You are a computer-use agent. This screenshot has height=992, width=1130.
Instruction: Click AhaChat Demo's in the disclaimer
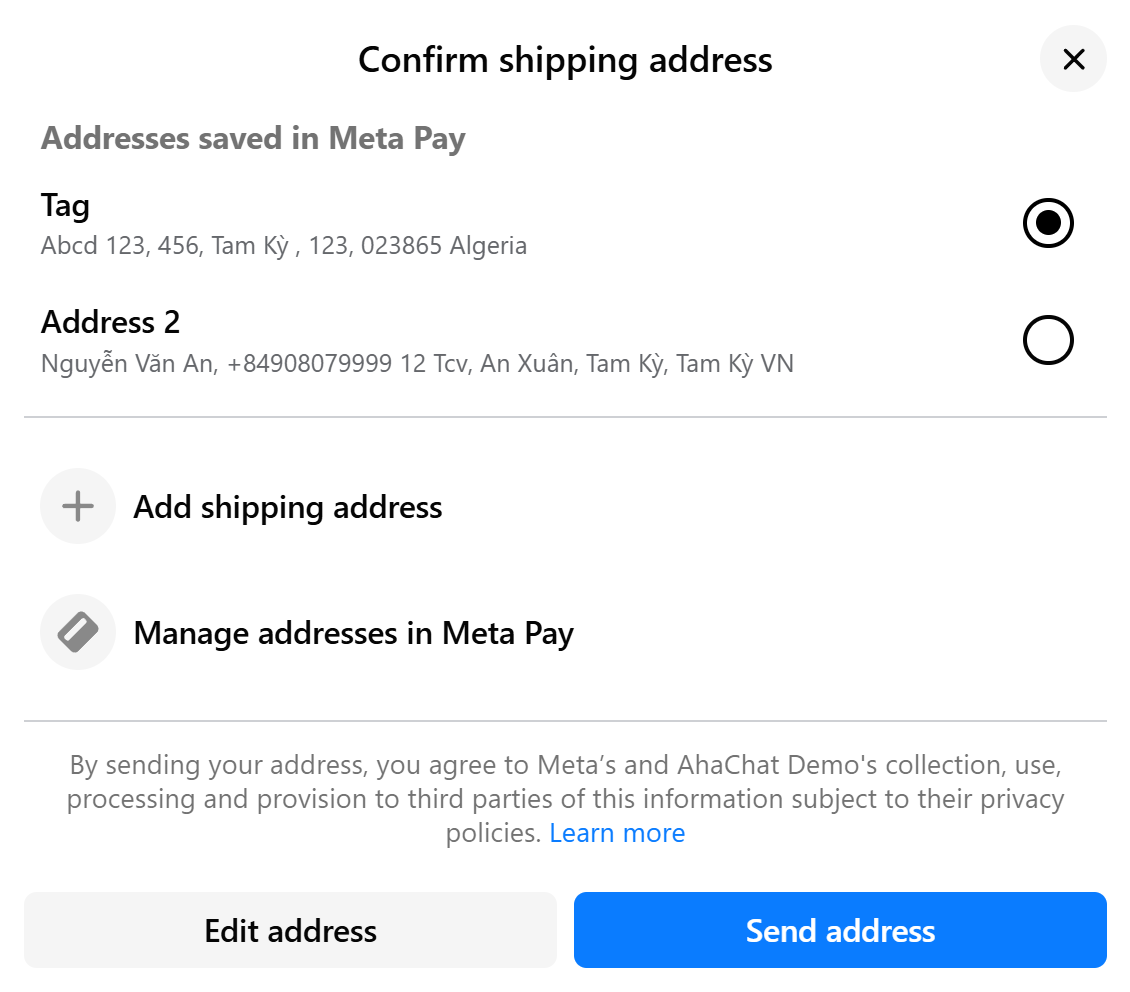(x=778, y=764)
